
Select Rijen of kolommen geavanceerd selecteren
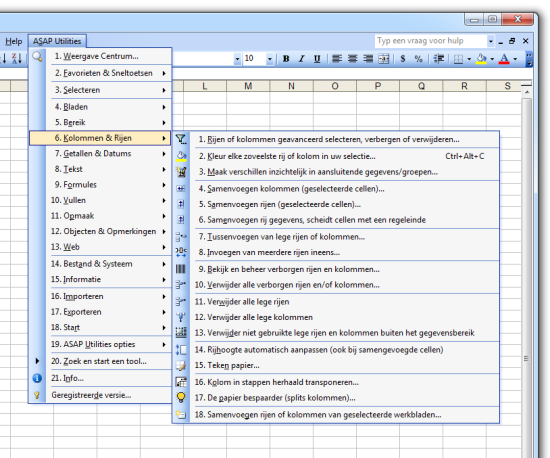336,140
